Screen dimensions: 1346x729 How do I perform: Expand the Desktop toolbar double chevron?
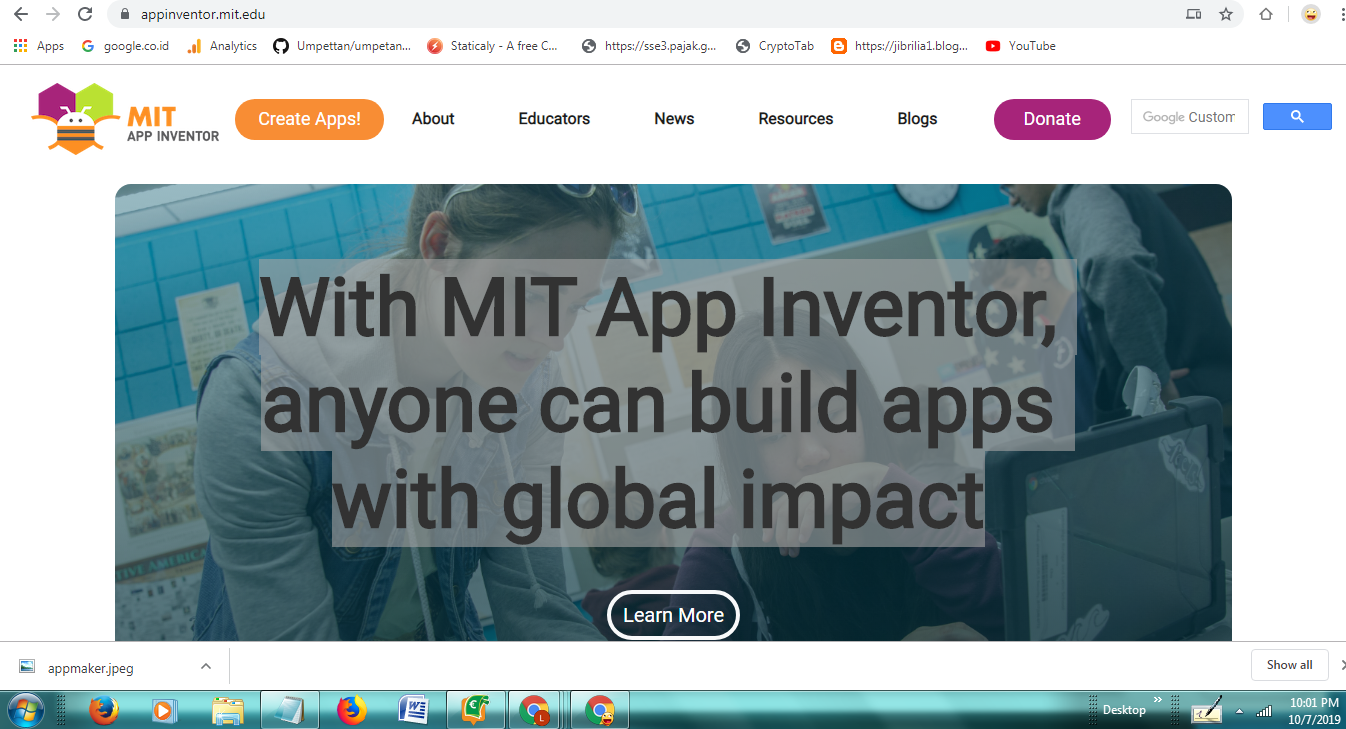(x=1158, y=700)
